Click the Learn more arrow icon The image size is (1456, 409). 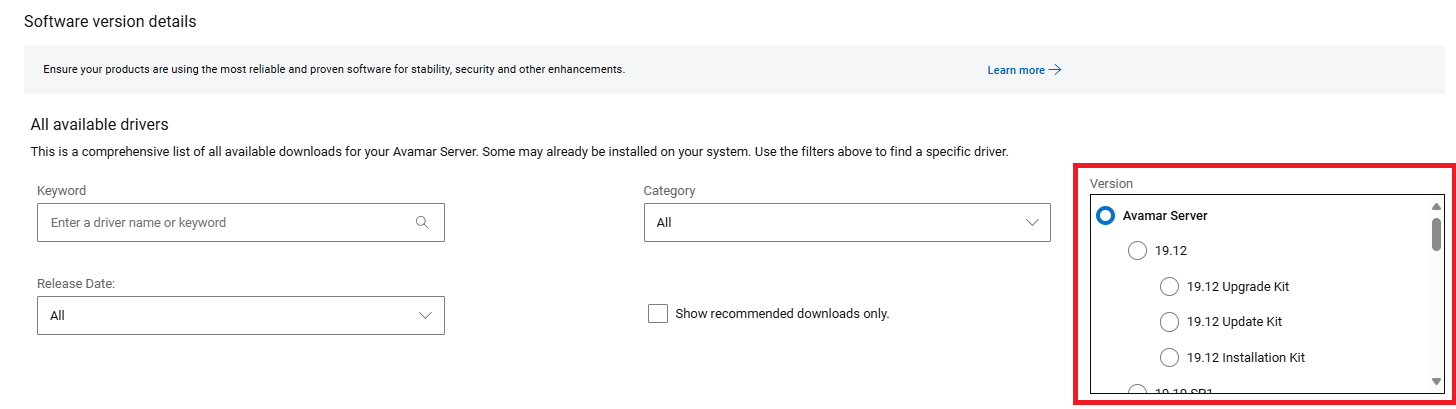[1054, 70]
